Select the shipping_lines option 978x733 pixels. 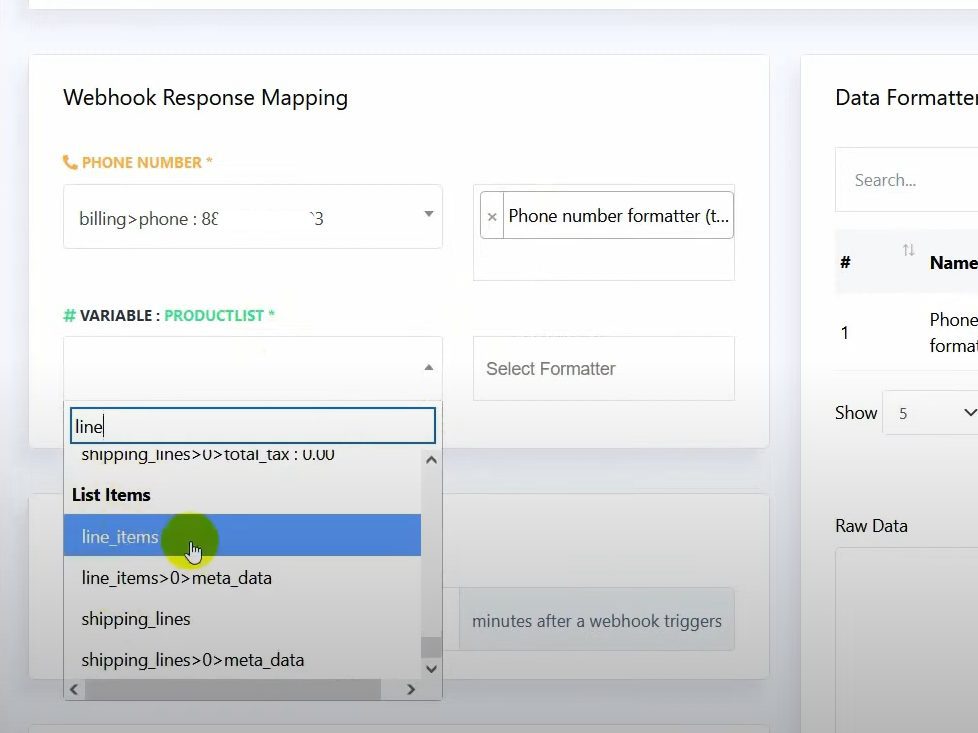pos(136,619)
